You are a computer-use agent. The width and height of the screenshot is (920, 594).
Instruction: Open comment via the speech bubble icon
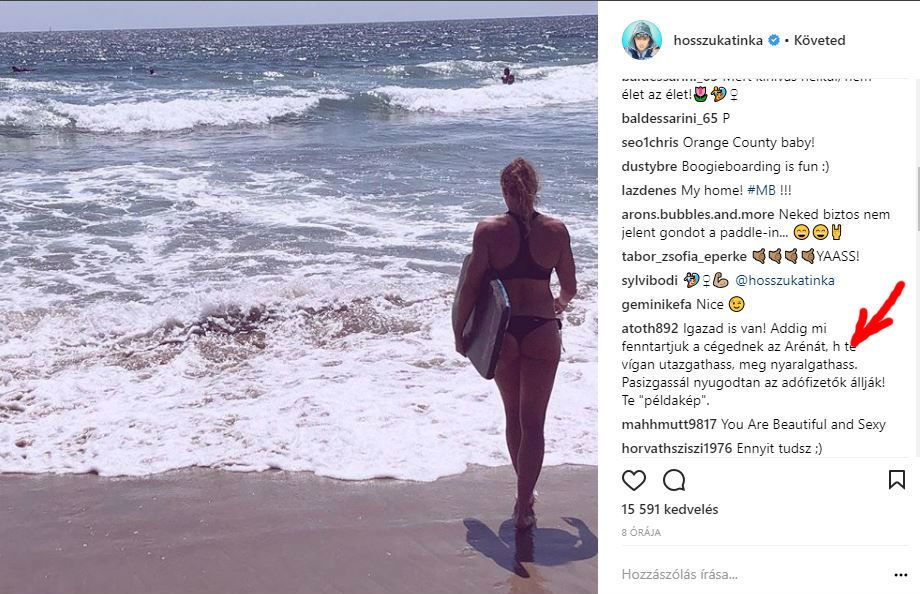click(674, 480)
